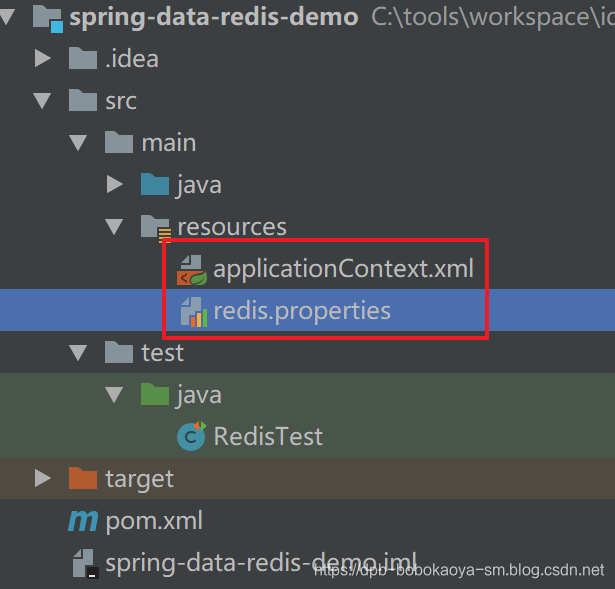
Task: Expand the .idea folder arrow
Action: pyautogui.click(x=42, y=58)
